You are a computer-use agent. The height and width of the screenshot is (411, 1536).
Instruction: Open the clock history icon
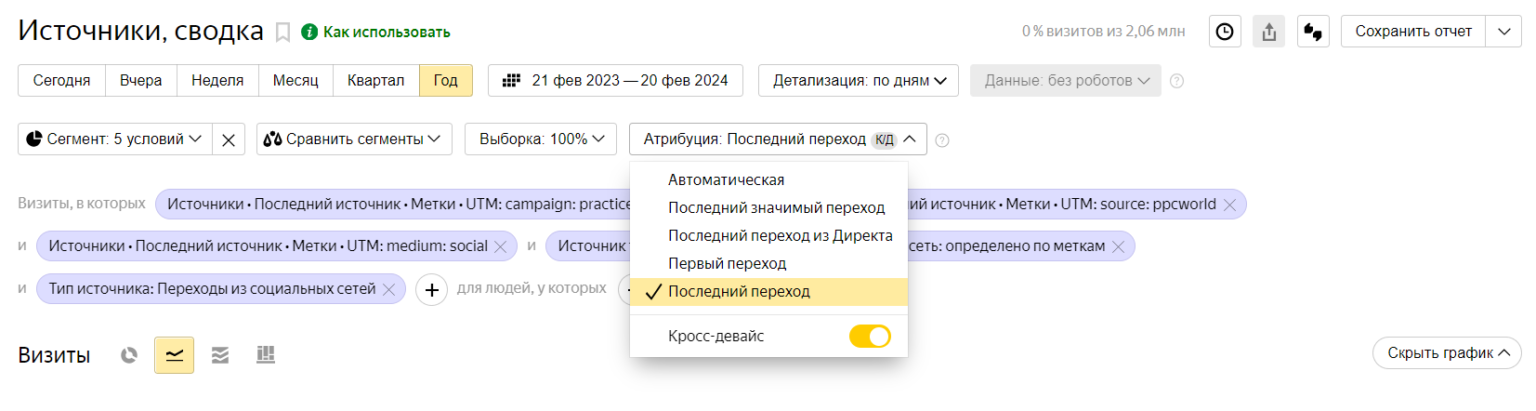(1224, 31)
